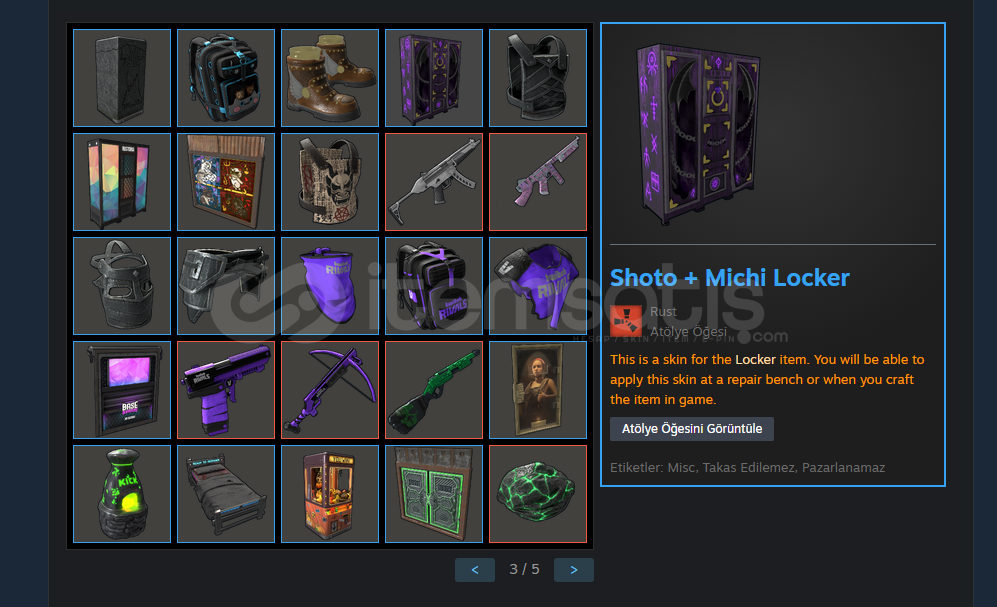The height and width of the screenshot is (607, 997).
Task: Choose the orange arcade claw machine item
Action: [x=330, y=494]
